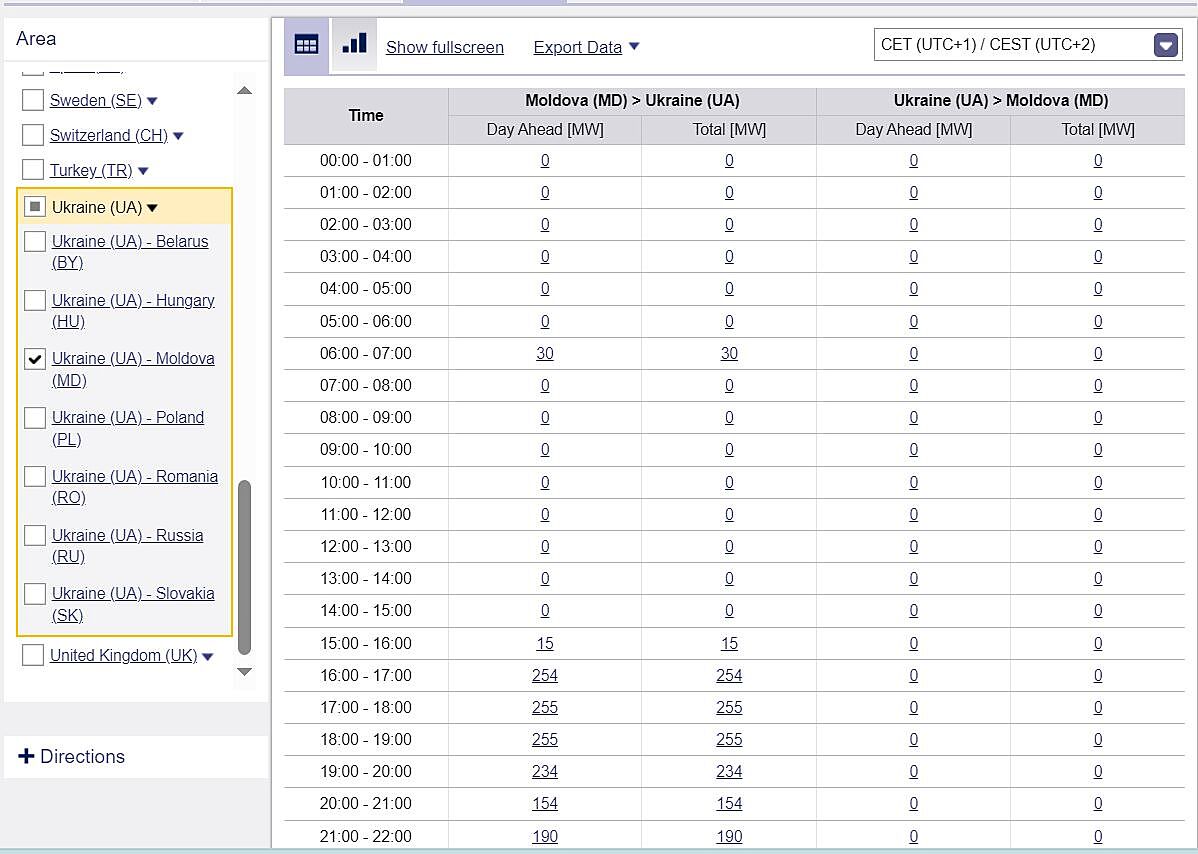Expand Turkey (TR) borders list
The width and height of the screenshot is (1198, 854).
click(x=143, y=171)
